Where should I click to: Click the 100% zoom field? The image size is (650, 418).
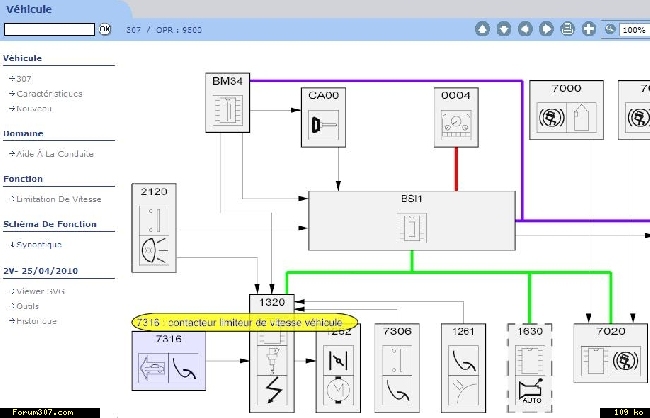634,30
